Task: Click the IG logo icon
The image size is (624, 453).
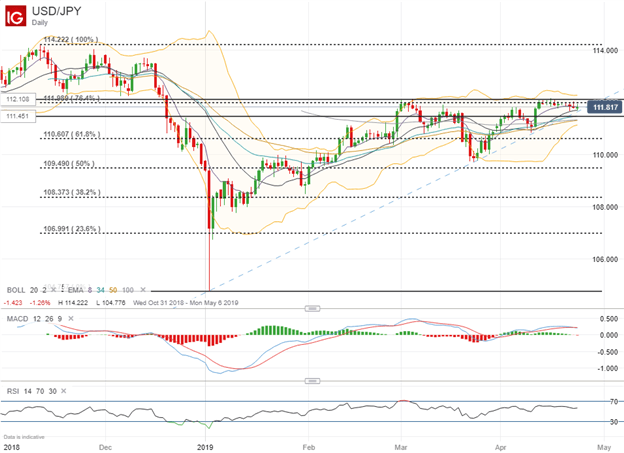Action: (x=16, y=16)
